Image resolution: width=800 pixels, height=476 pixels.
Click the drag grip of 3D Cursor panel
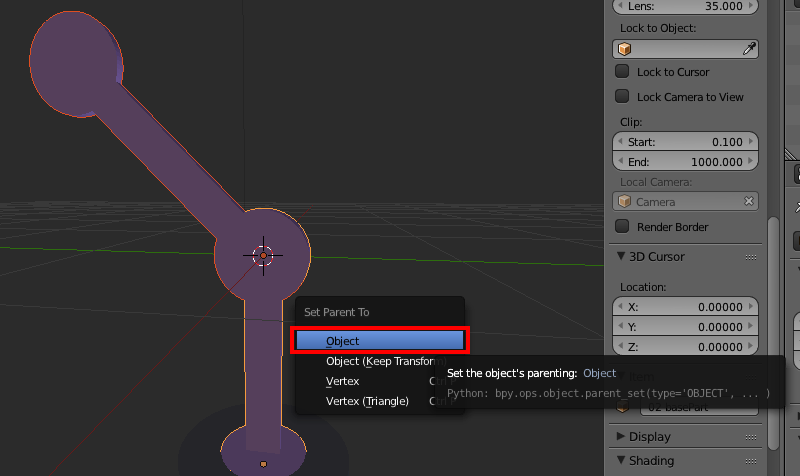pos(751,257)
